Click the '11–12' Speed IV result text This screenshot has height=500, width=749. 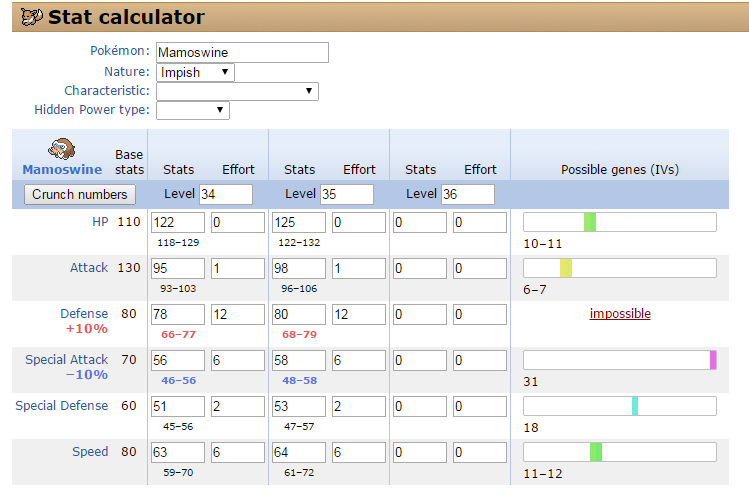coord(543,474)
